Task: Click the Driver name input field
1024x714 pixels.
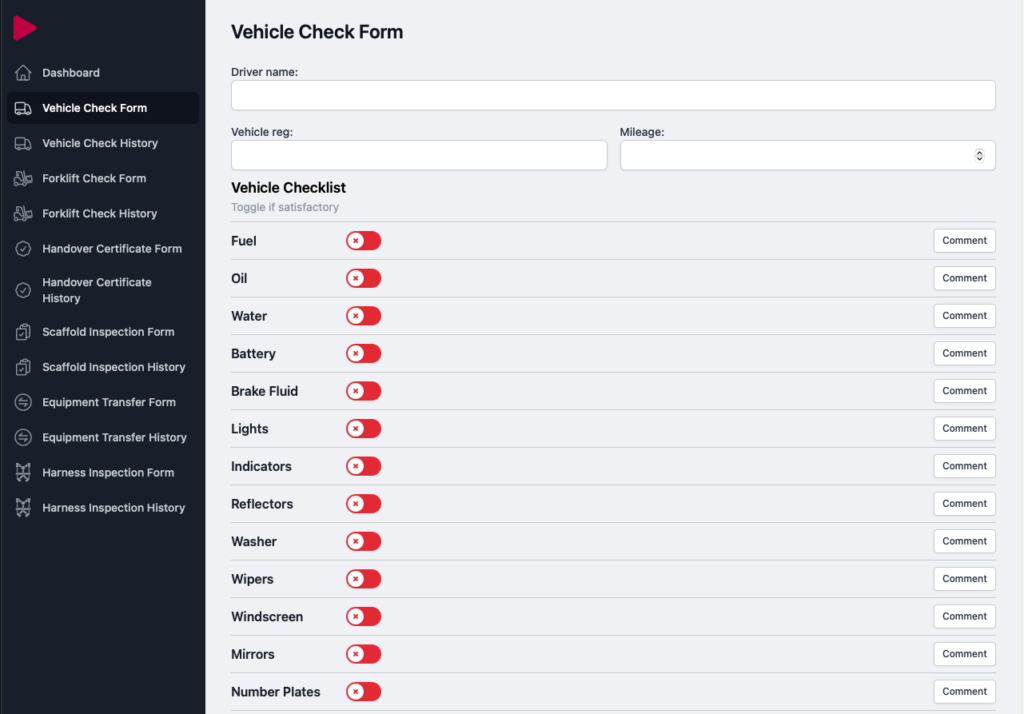Action: [x=613, y=95]
